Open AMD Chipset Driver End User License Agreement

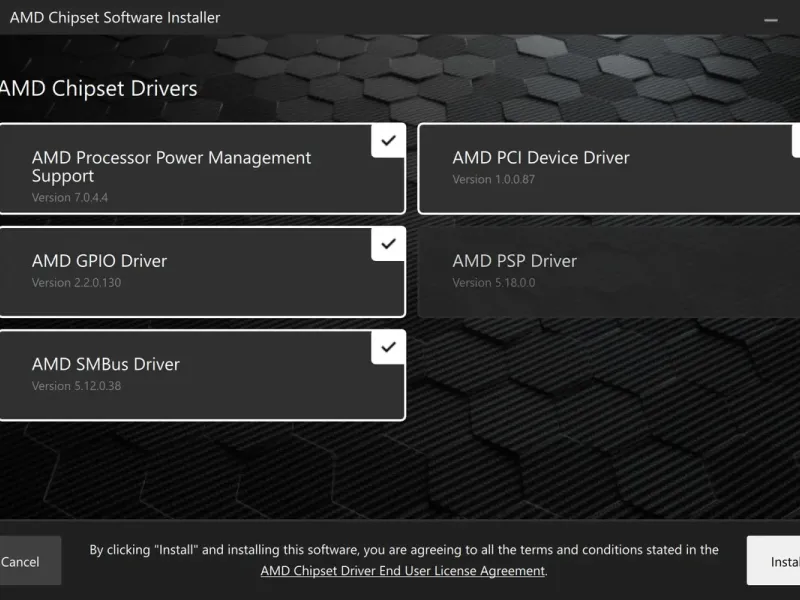point(403,570)
